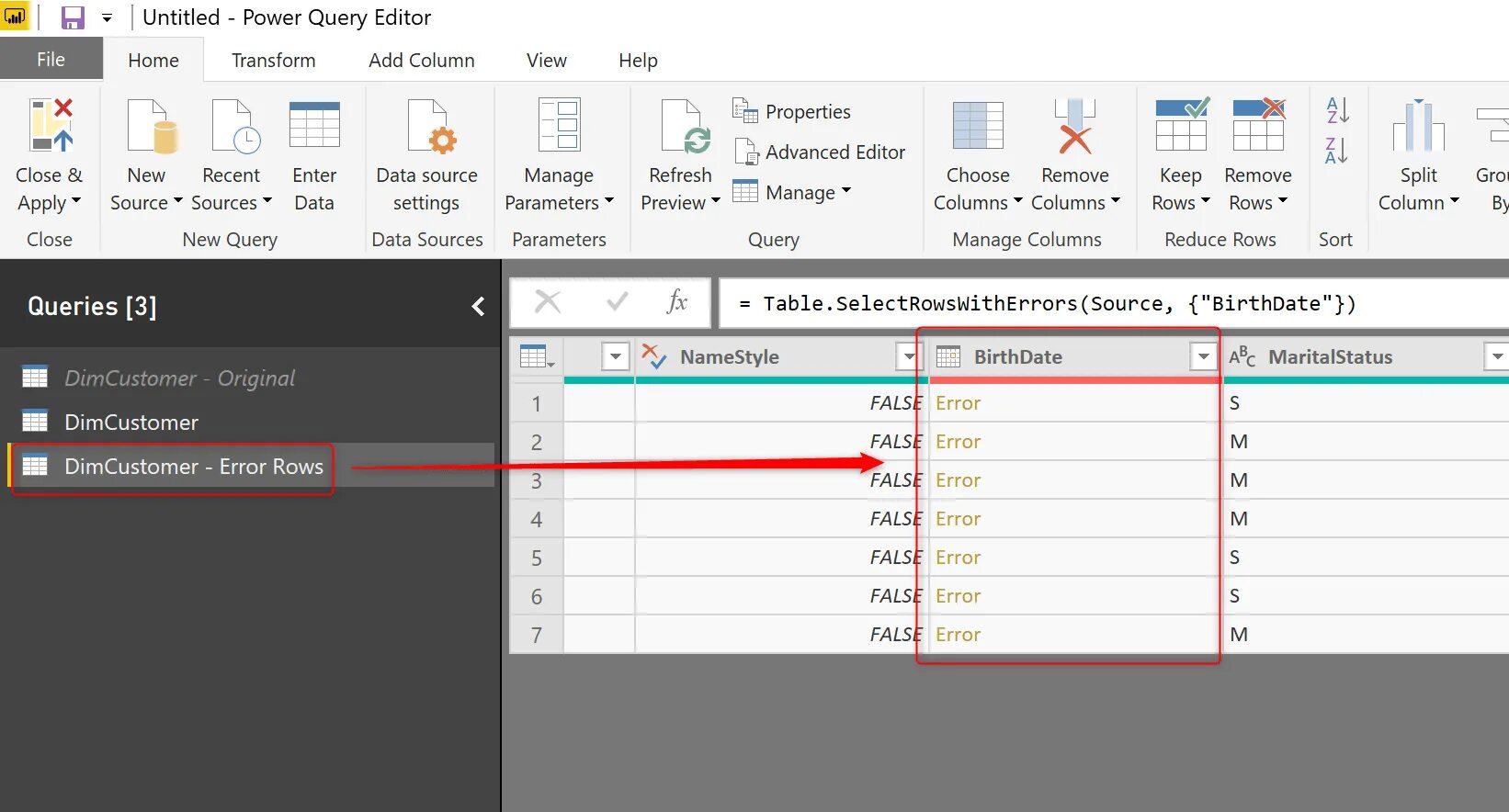Image resolution: width=1509 pixels, height=812 pixels.
Task: Click the table menu icon in grid corner
Action: 536,356
